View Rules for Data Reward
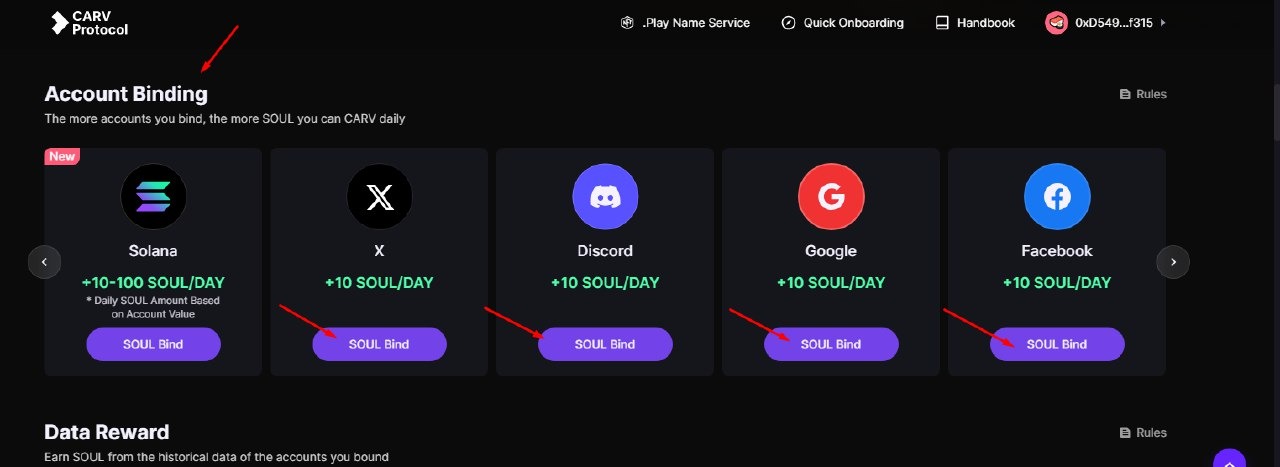This screenshot has height=467, width=1280. (1143, 433)
